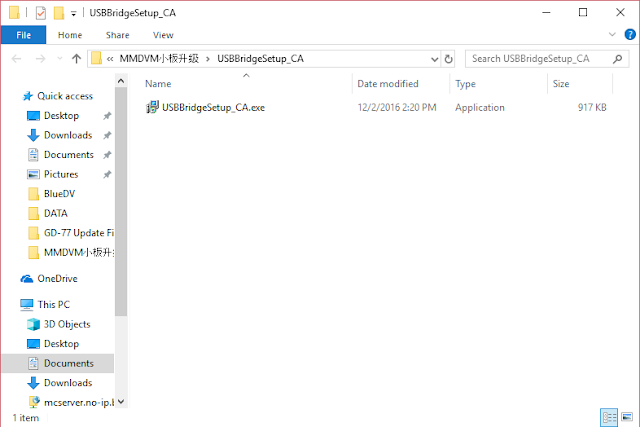The image size is (640, 427).
Task: Expand the address bar history dropdown
Action: click(434, 59)
